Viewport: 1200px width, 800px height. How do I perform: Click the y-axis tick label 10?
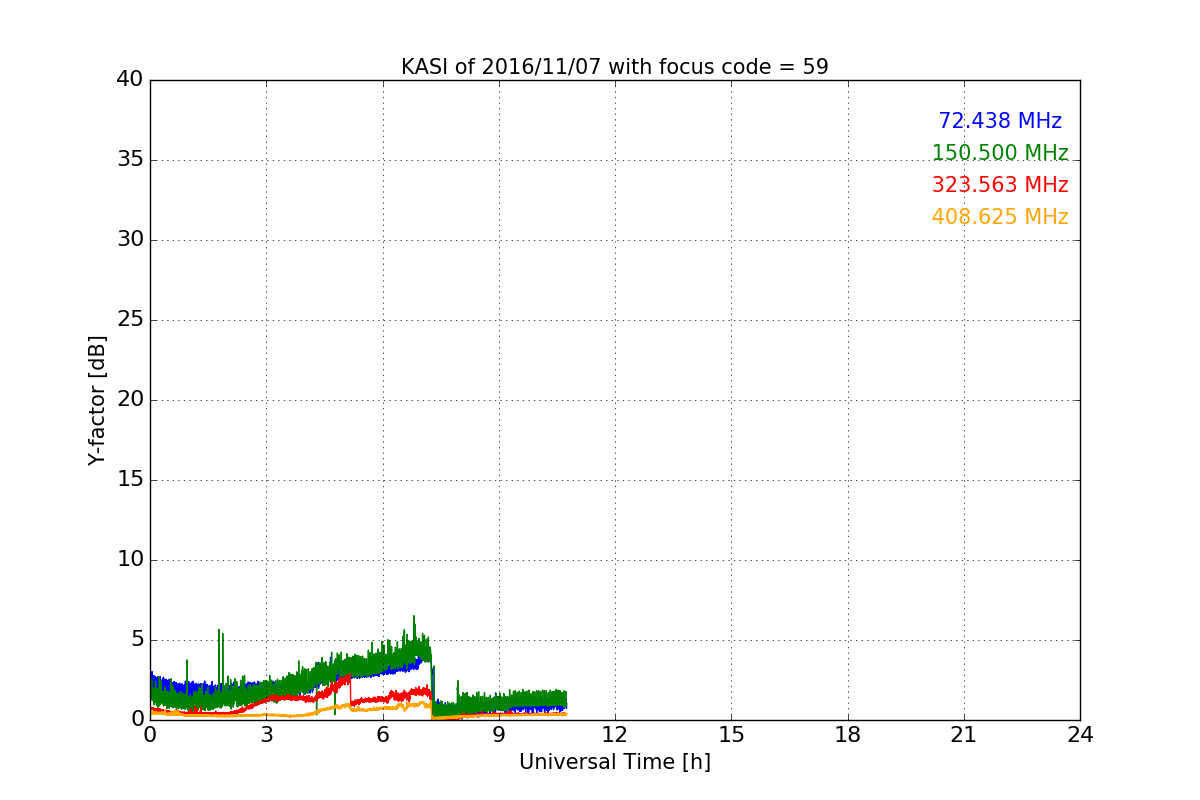pyautogui.click(x=130, y=560)
